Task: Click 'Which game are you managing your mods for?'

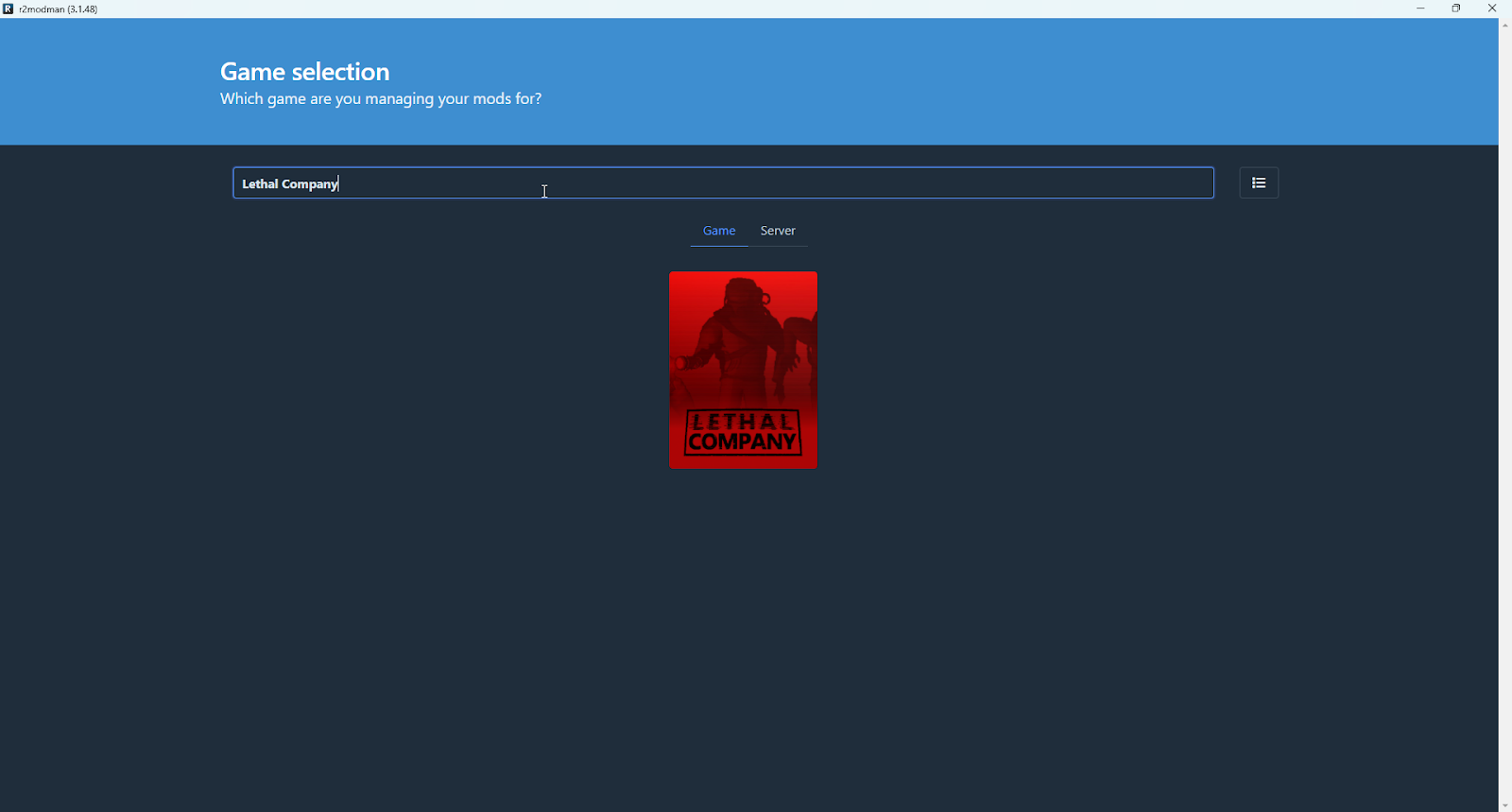Action: click(381, 99)
